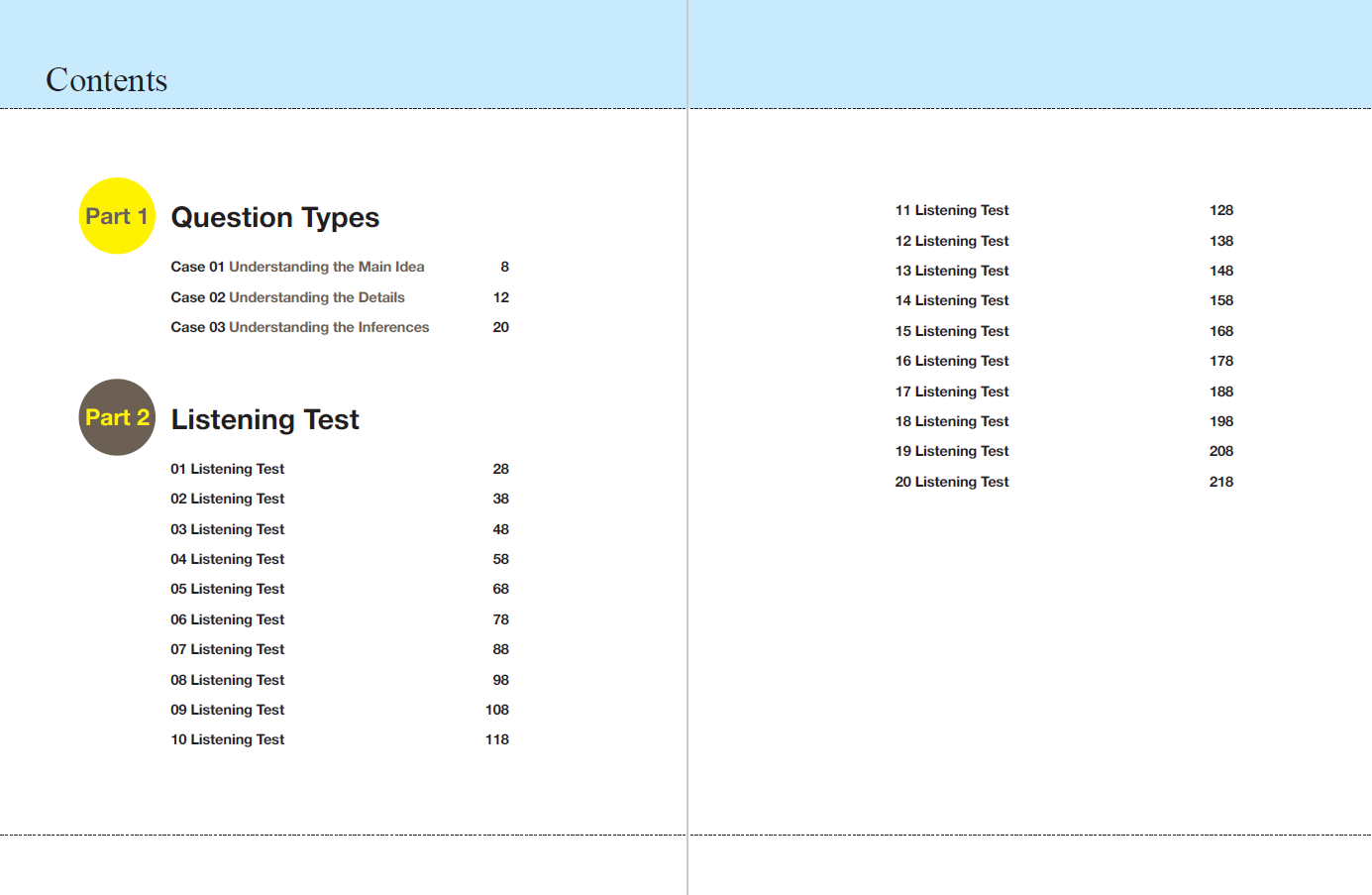Image resolution: width=1372 pixels, height=895 pixels.
Task: Click page number 128
Action: click(1221, 210)
